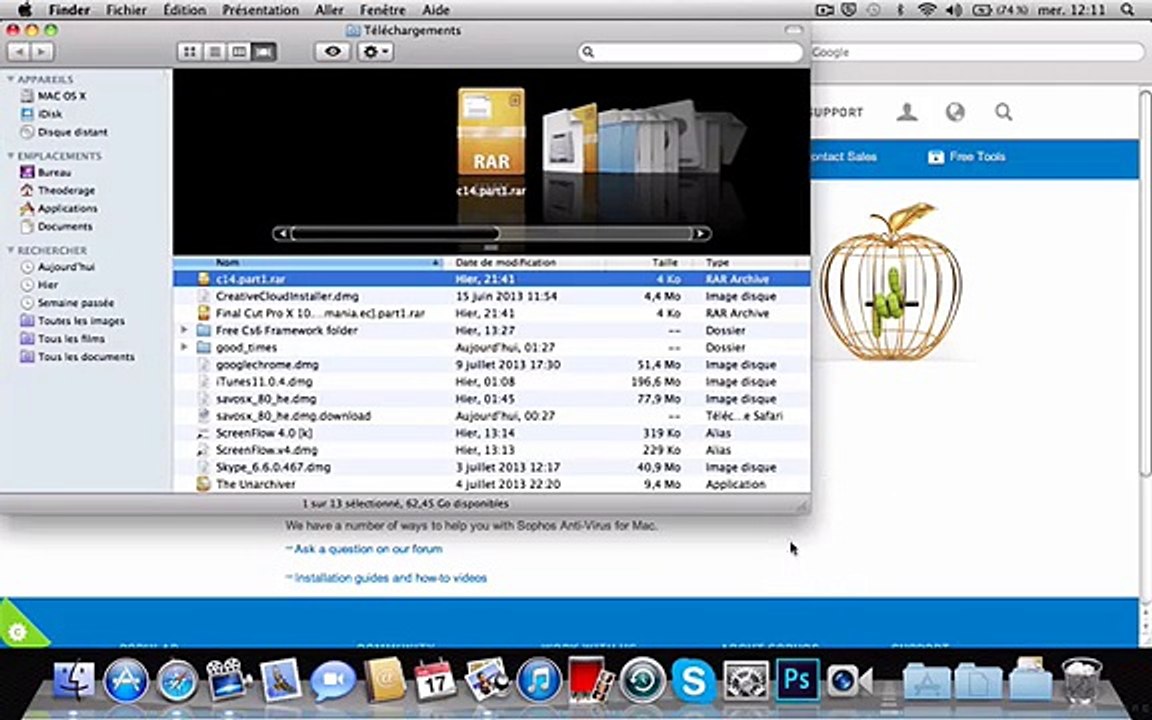Click the Quick Look eye button

click(333, 51)
